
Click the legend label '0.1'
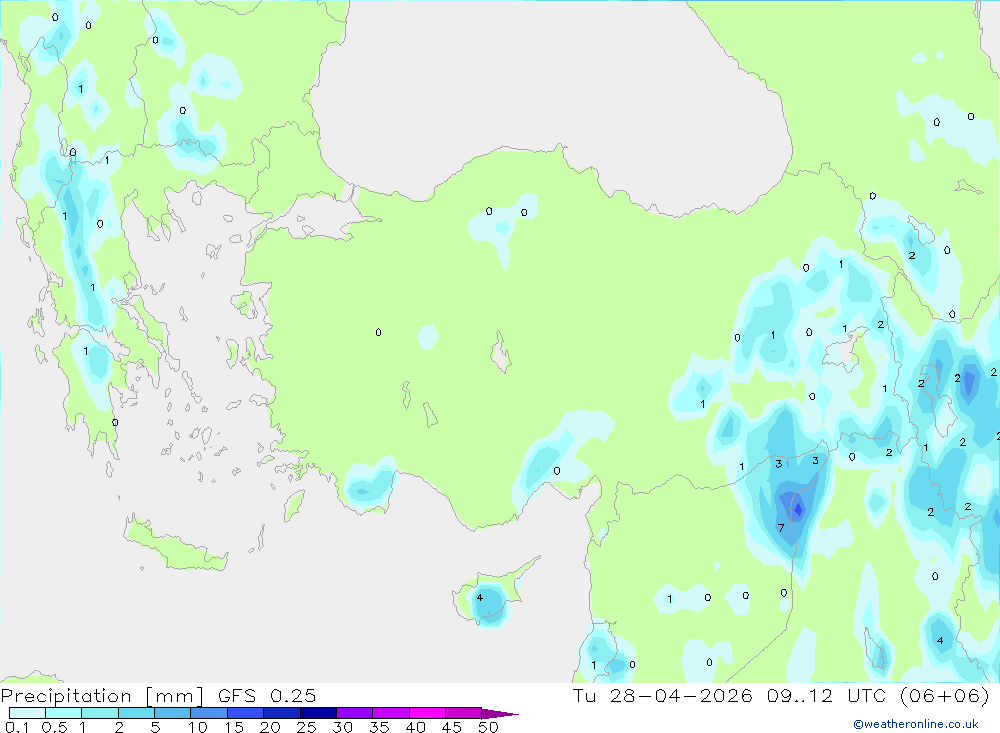tap(17, 727)
